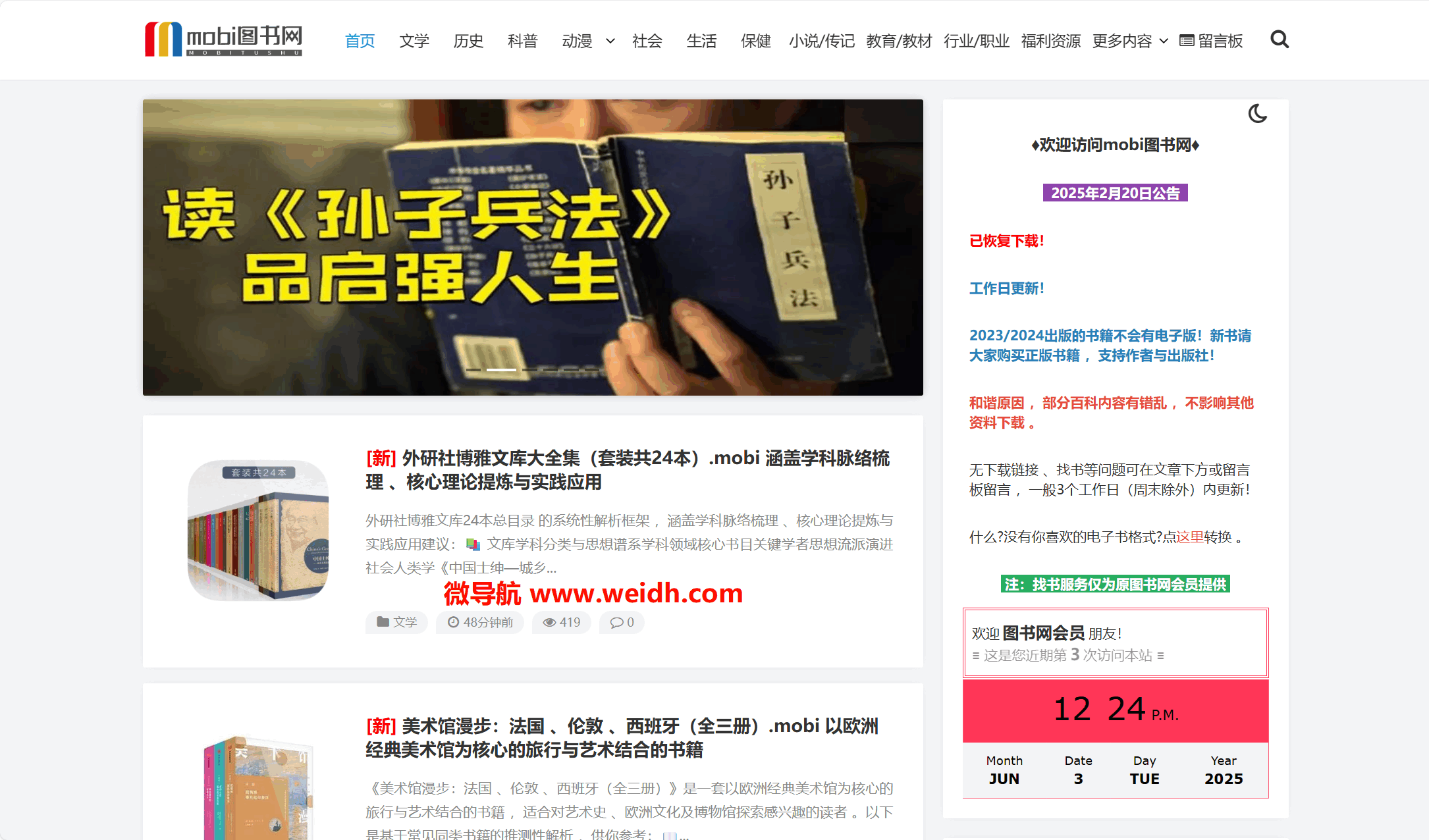The height and width of the screenshot is (840, 1429).
Task: Select the active carousel slide indicator
Action: [501, 370]
